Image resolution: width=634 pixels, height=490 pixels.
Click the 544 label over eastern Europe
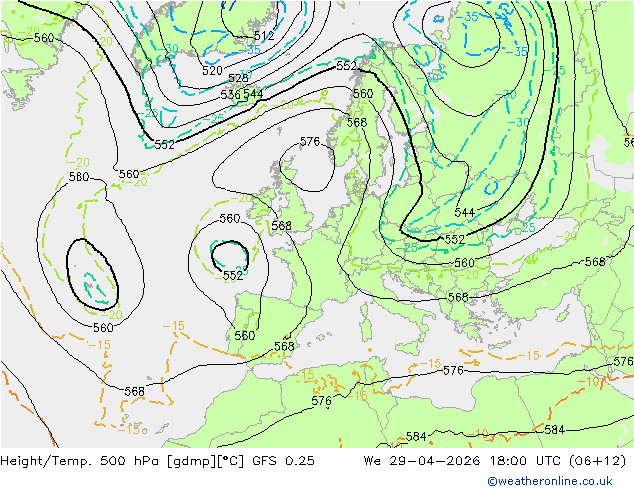click(464, 212)
